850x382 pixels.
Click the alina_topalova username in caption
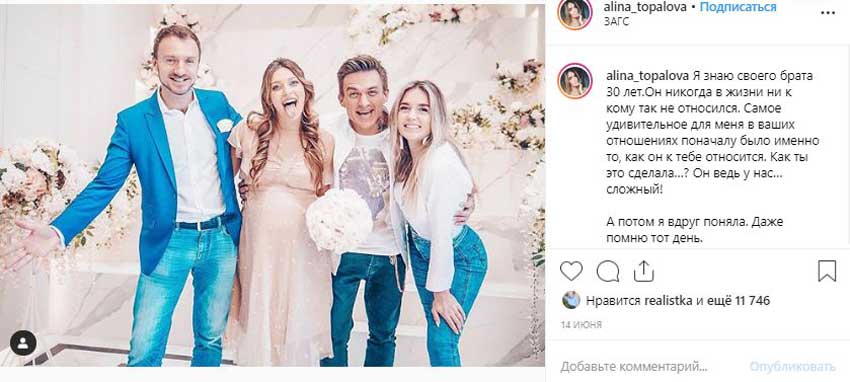648,75
